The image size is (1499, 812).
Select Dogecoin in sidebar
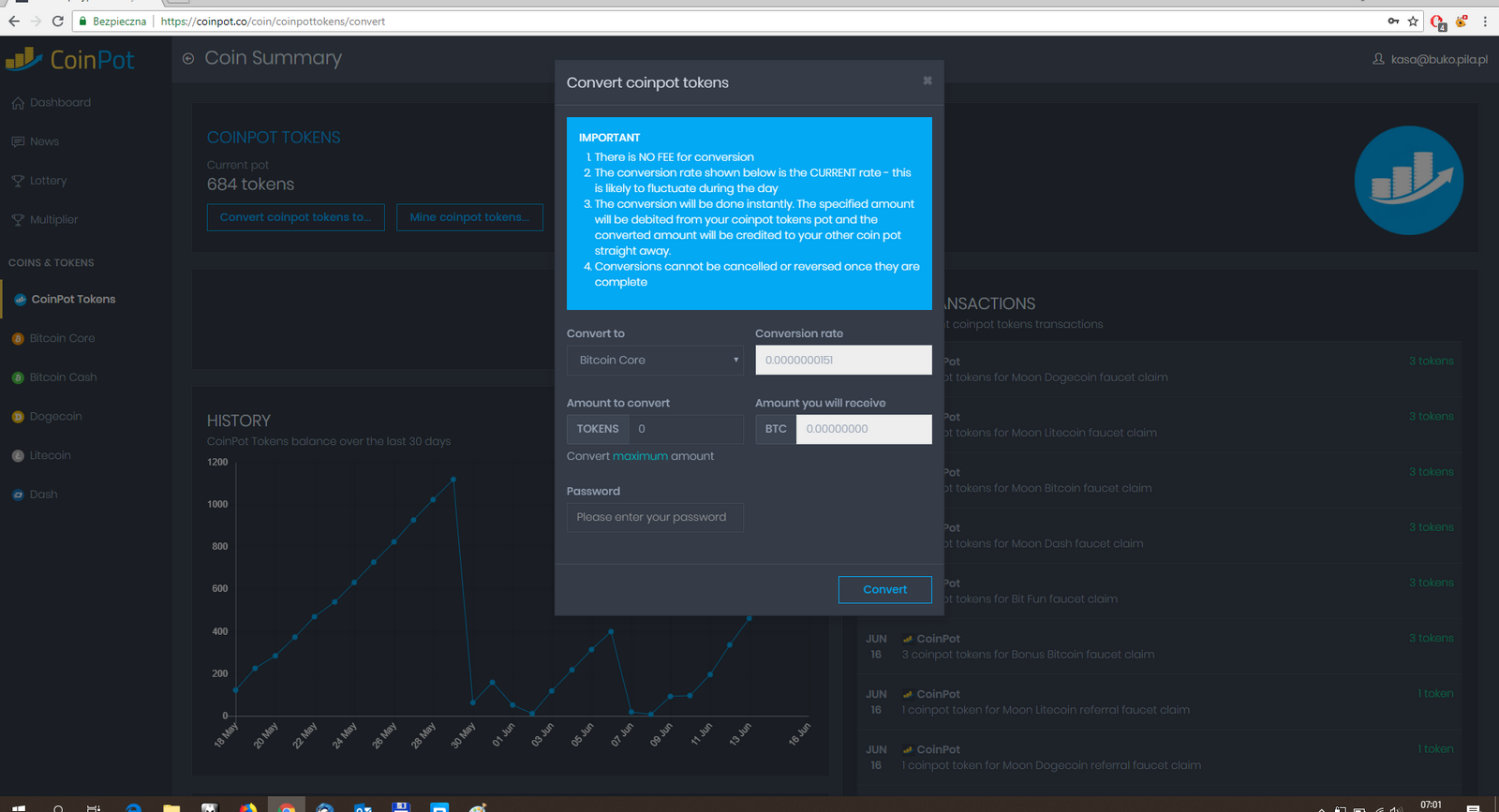pyautogui.click(x=55, y=417)
